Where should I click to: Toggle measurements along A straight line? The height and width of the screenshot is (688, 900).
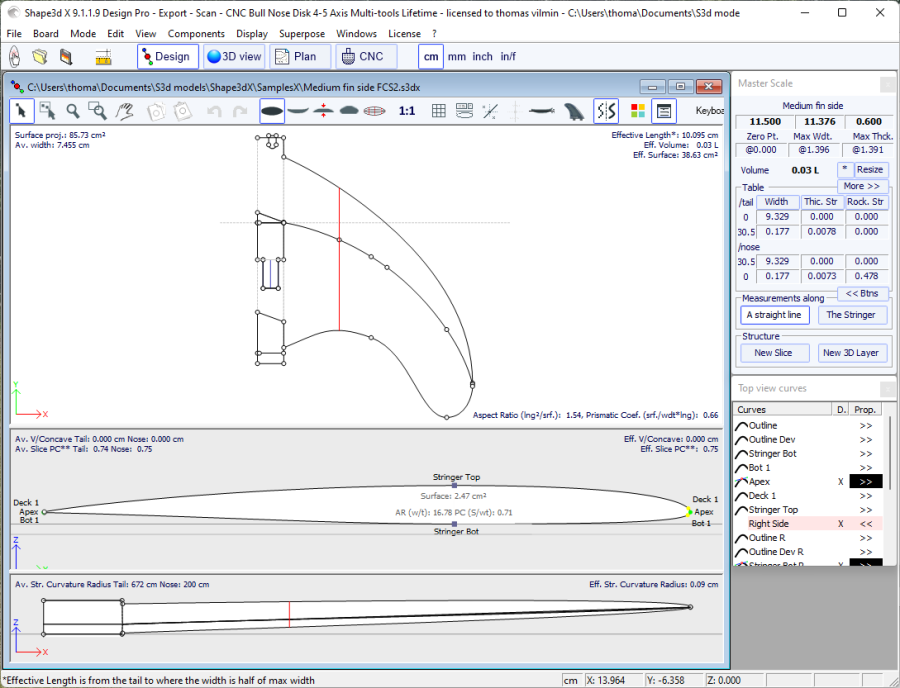[774, 315]
